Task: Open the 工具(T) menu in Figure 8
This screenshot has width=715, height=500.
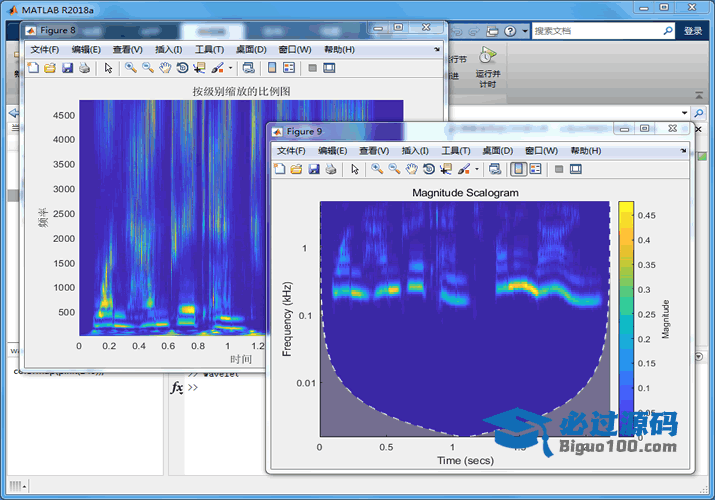Action: point(209,49)
